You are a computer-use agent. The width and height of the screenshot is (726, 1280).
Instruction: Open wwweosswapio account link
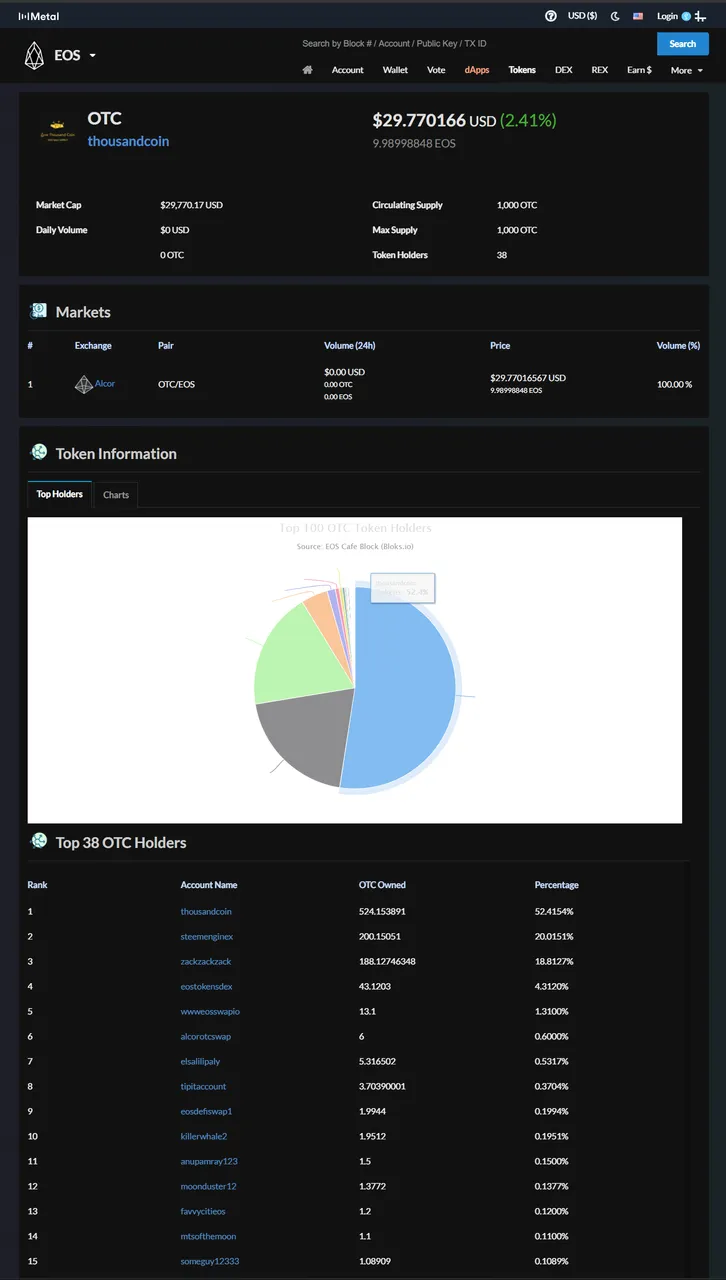click(x=210, y=1011)
